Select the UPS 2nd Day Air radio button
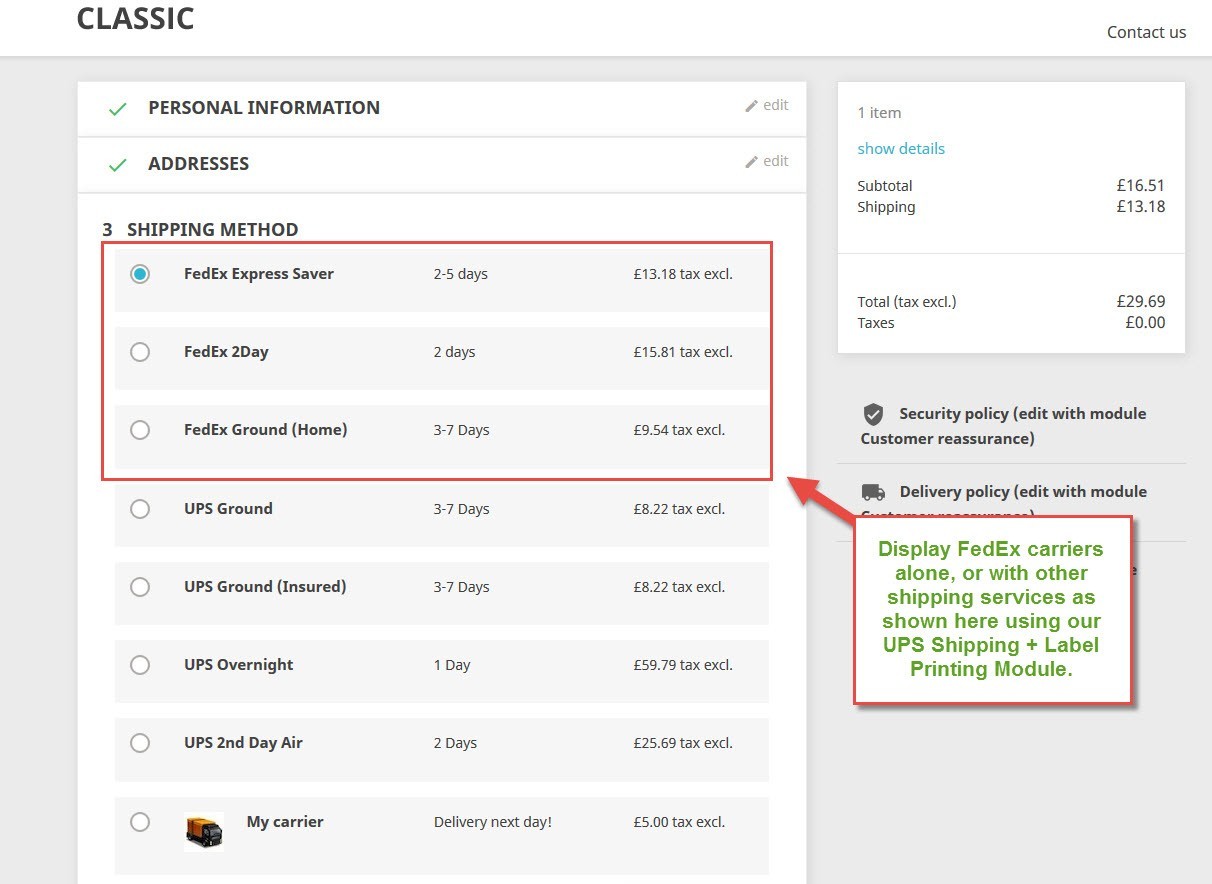Image resolution: width=1212 pixels, height=884 pixels. click(x=140, y=743)
